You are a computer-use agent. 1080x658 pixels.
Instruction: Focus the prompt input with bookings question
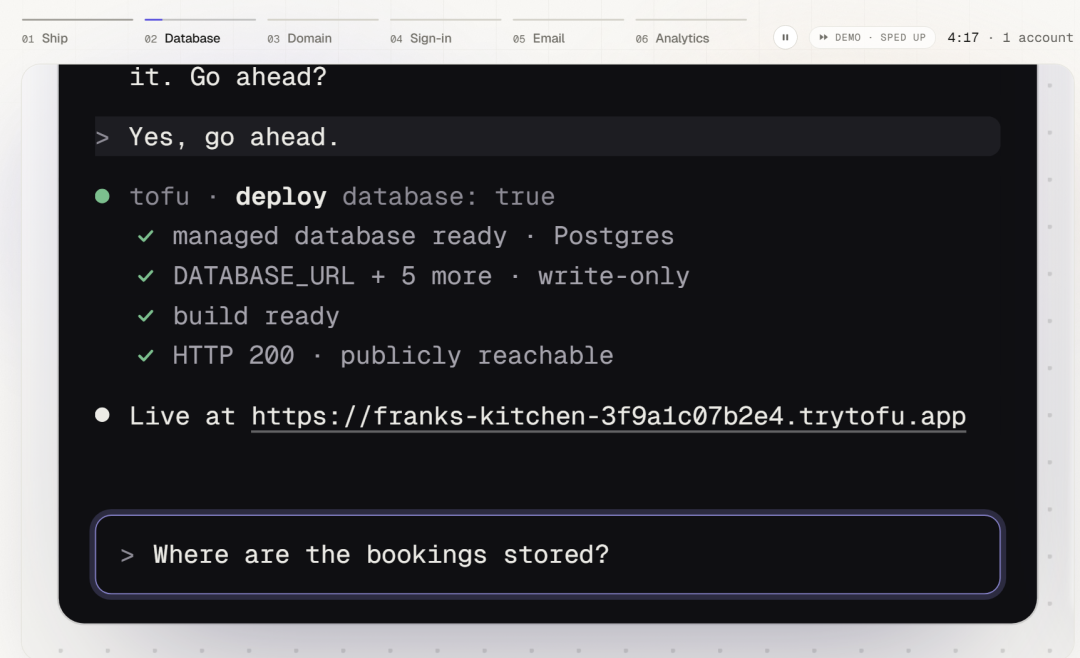[x=548, y=555]
